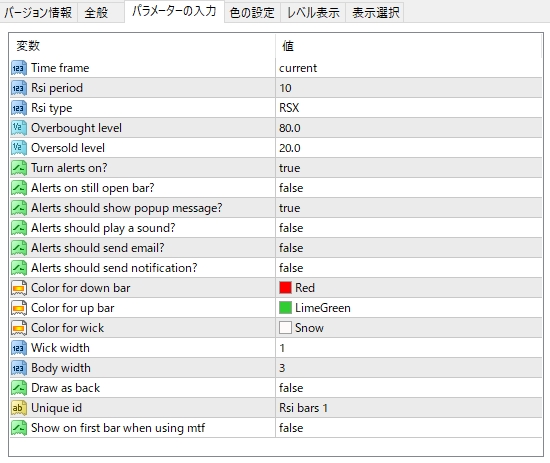This screenshot has width=550, height=463.
Task: Click the integer icon next to Body width
Action: coord(19,368)
